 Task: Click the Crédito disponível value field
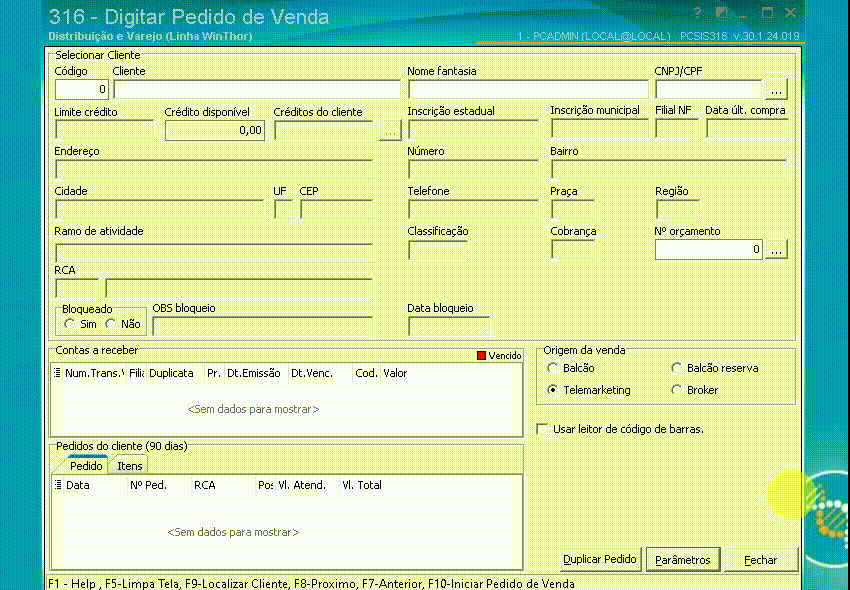(215, 131)
